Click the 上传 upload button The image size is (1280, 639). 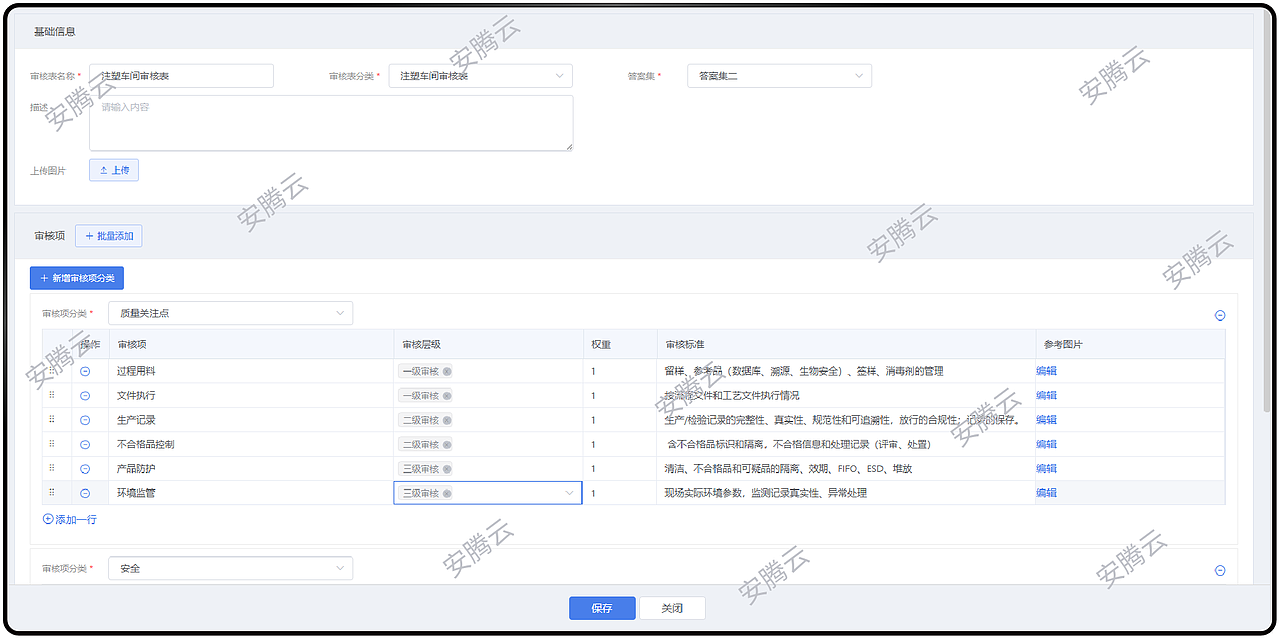click(x=114, y=170)
